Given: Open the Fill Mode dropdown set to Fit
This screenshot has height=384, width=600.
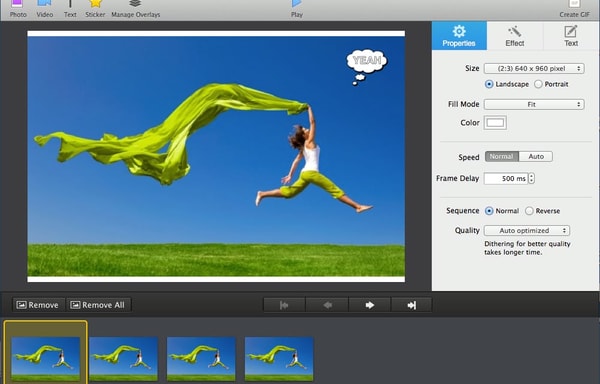Looking at the screenshot, I should (534, 104).
